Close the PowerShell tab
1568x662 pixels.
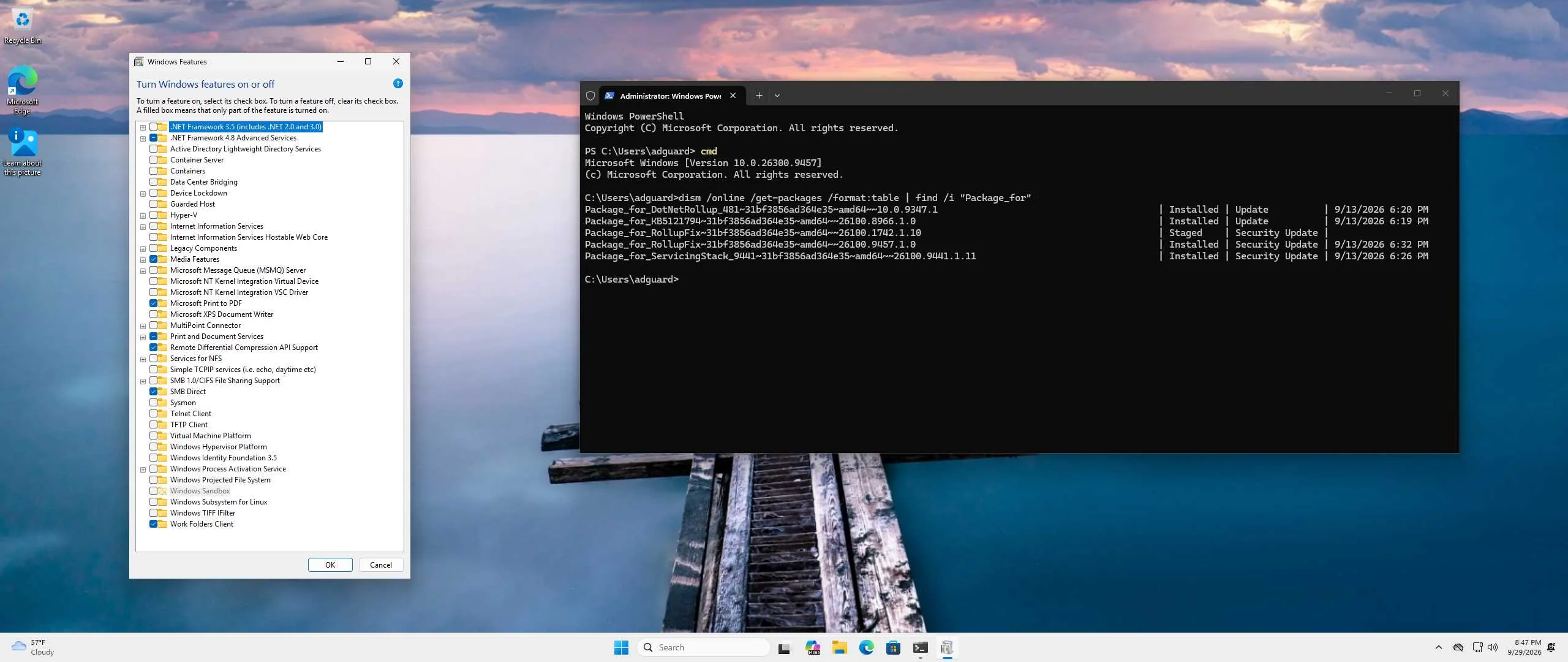[733, 96]
